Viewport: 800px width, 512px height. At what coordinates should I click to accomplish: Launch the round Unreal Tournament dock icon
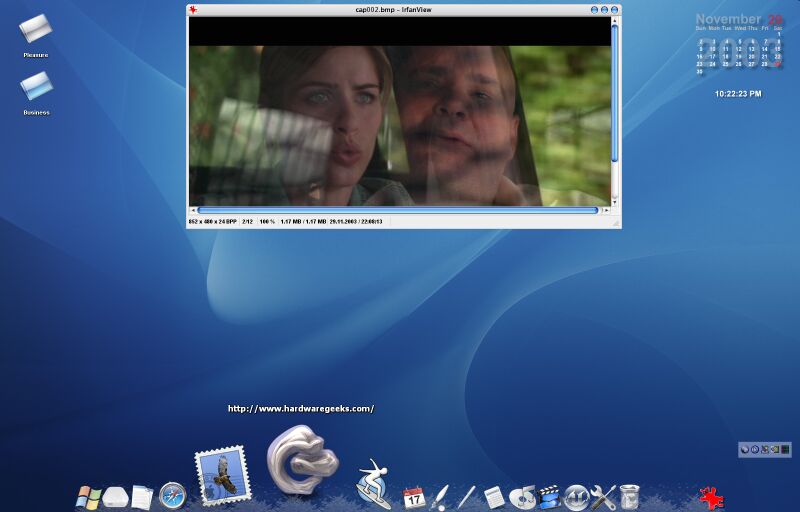point(577,498)
